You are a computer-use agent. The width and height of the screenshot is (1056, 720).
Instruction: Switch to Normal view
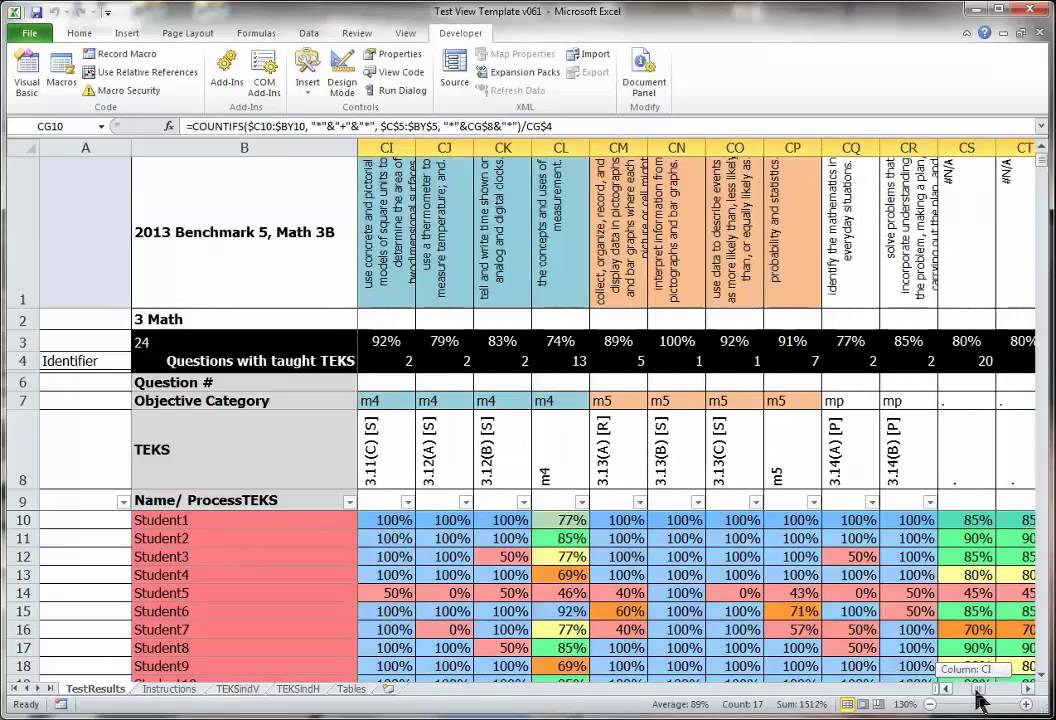[847, 705]
